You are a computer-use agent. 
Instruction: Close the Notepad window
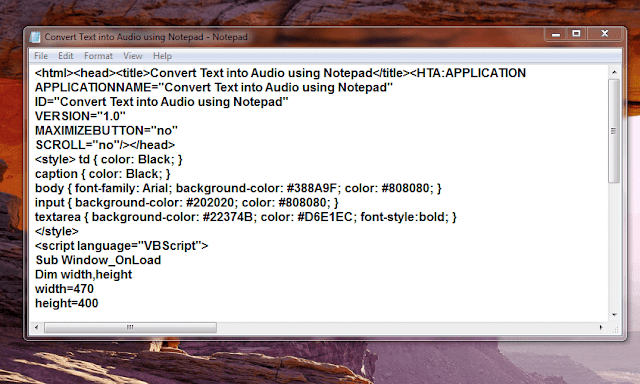point(604,34)
